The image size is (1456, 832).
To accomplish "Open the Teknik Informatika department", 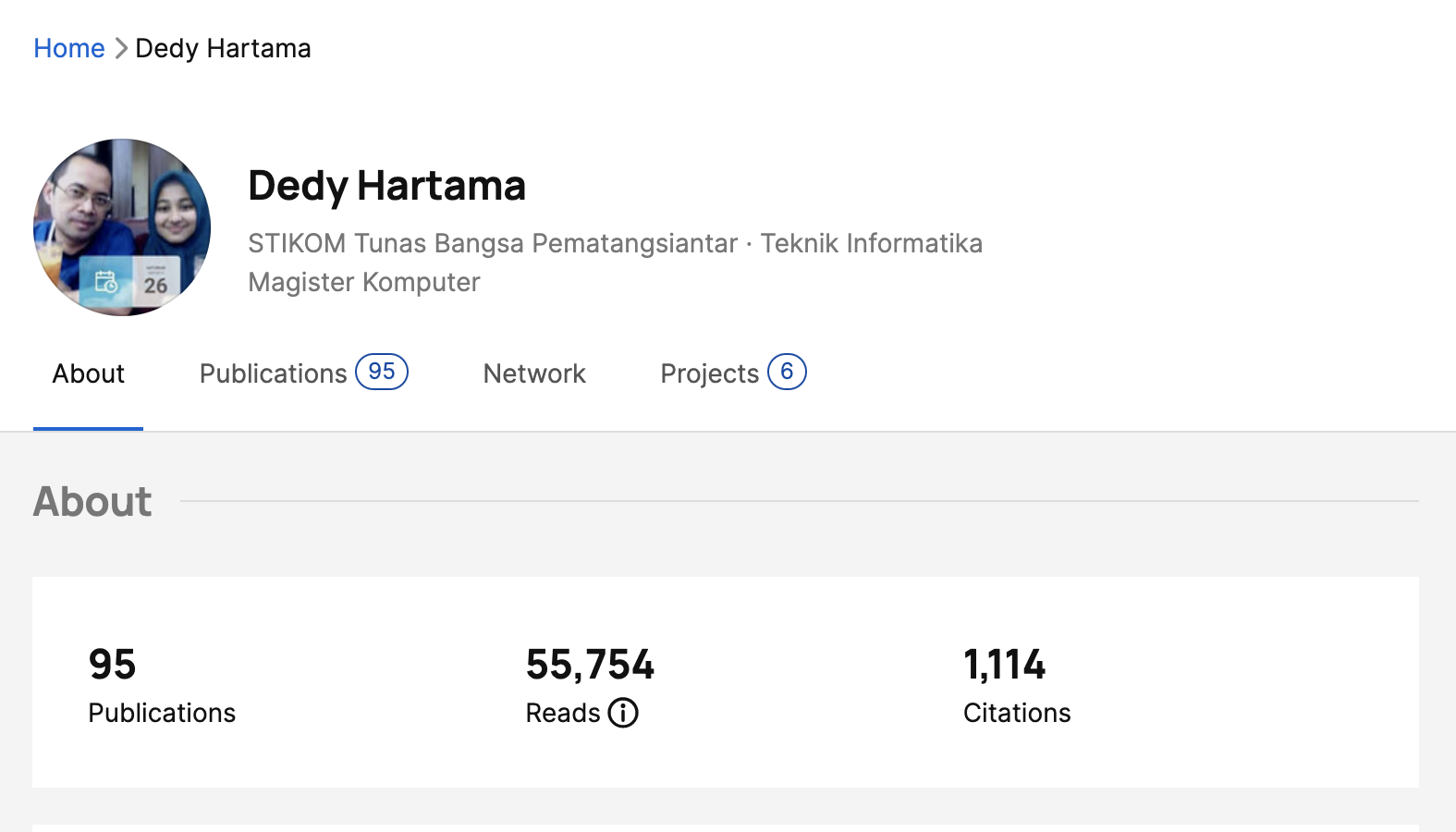I will point(871,243).
